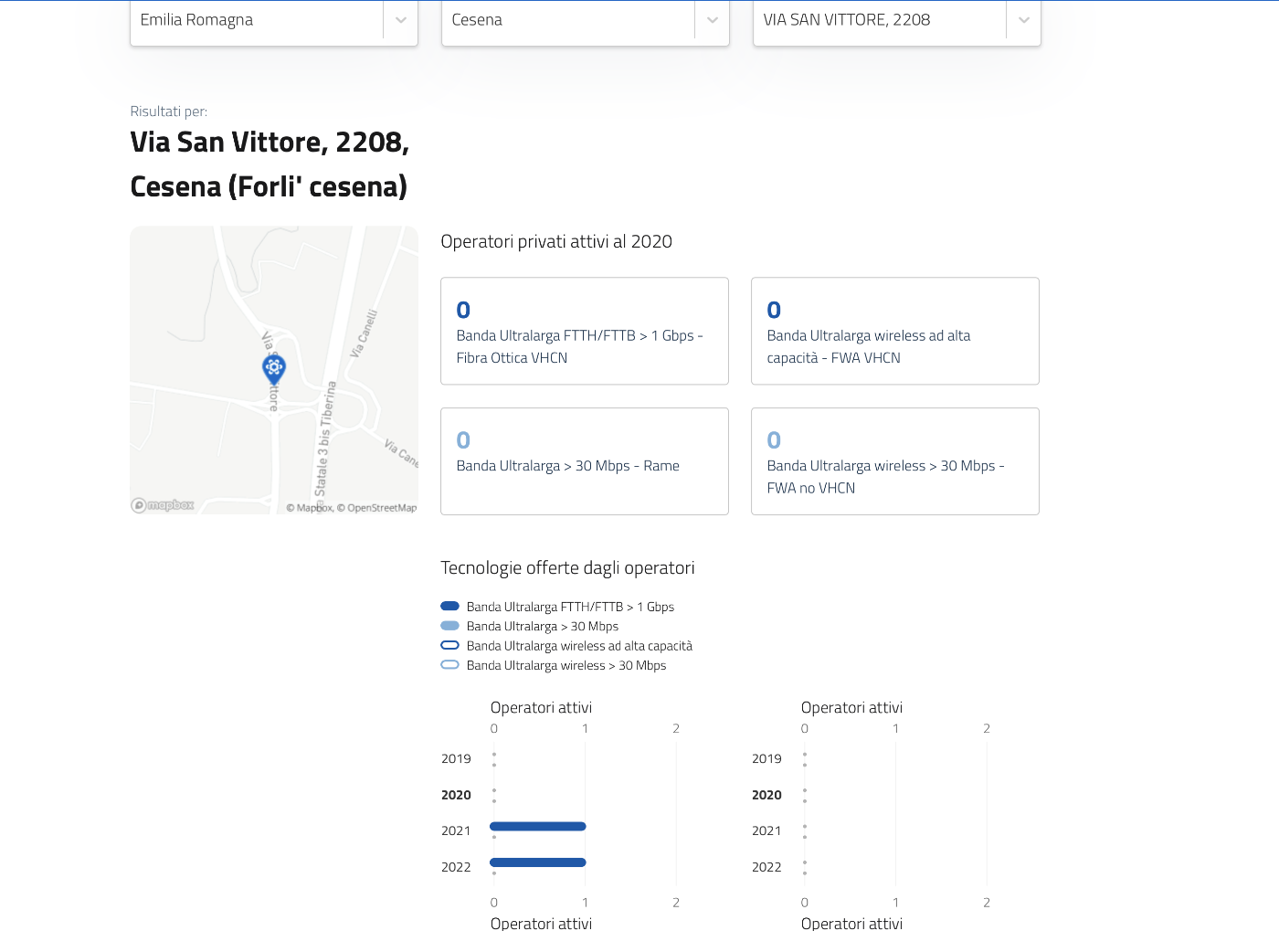Click the 2020 label in left chart
The width and height of the screenshot is (1279, 952).
(x=456, y=795)
